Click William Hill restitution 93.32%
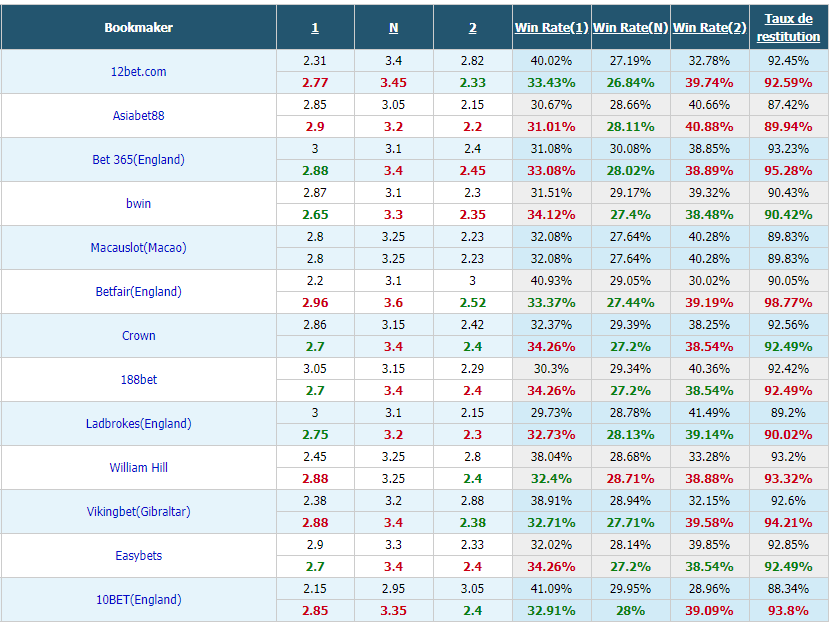Image resolution: width=830 pixels, height=622 pixels. coord(789,479)
